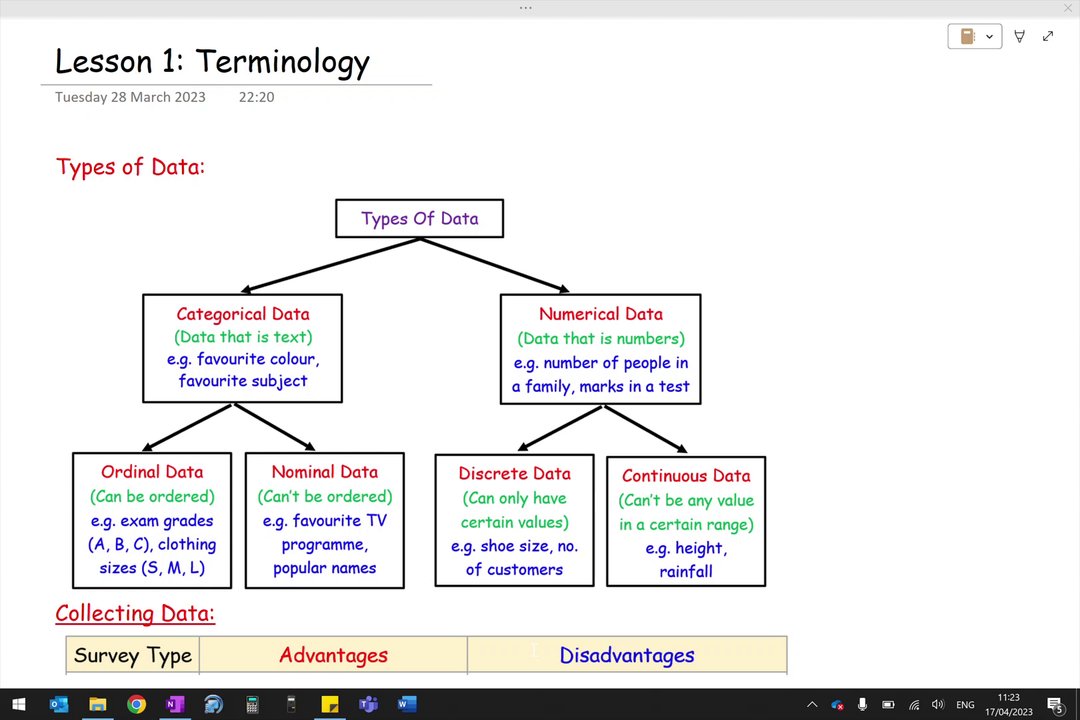Open the Windows Start menu
Viewport: 1080px width, 720px height.
(x=19, y=704)
